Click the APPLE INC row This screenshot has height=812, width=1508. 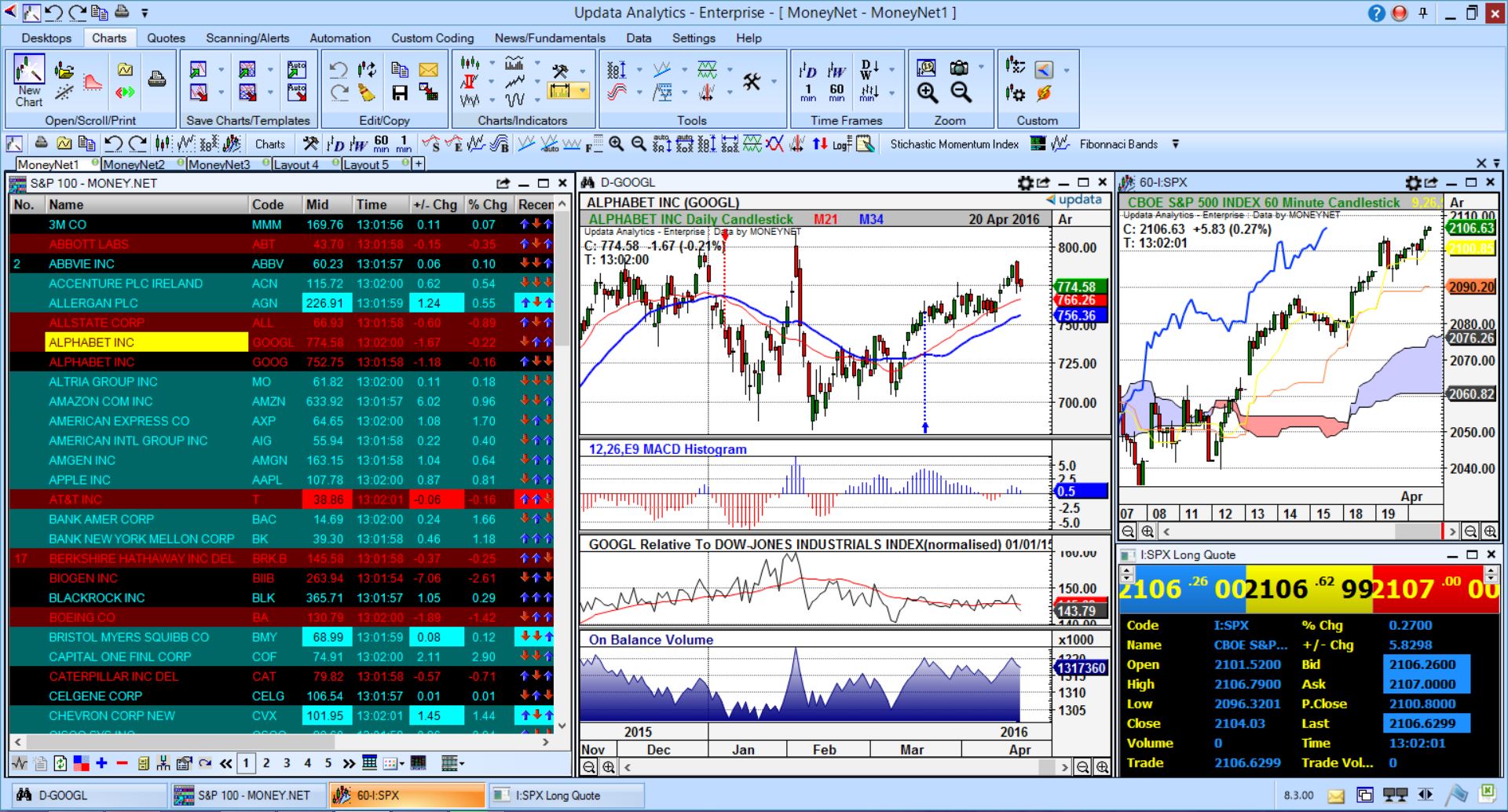(281, 480)
